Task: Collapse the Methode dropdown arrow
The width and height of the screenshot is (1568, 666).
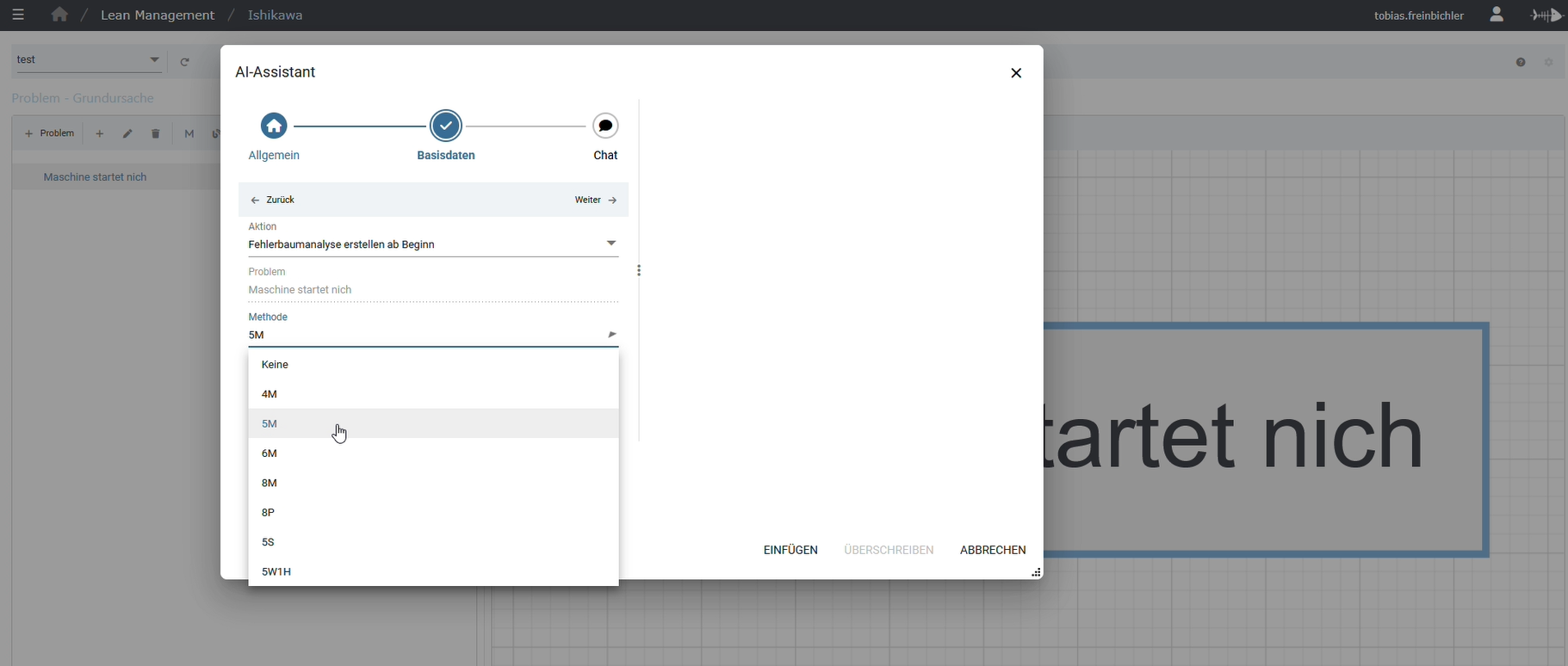Action: [611, 335]
